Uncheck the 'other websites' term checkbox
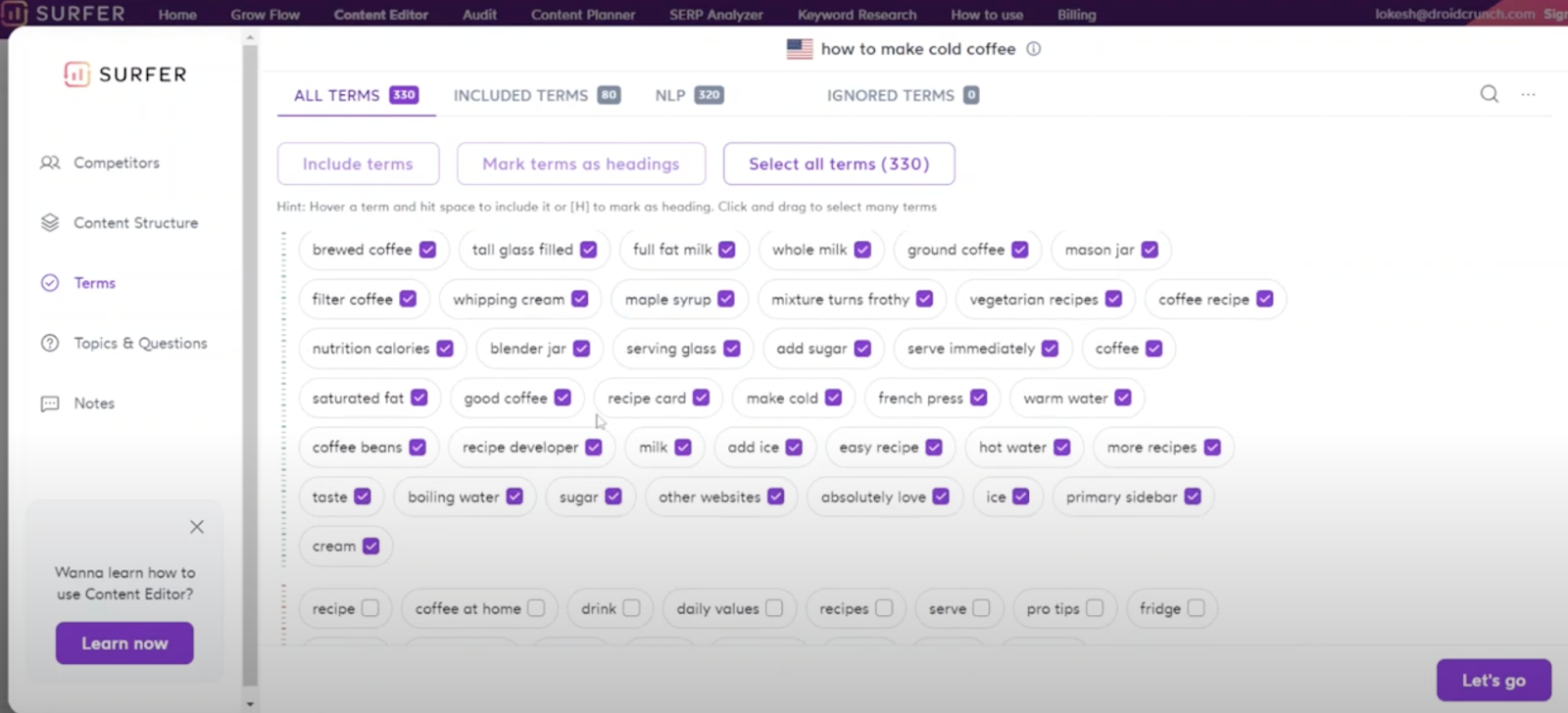 pos(776,497)
